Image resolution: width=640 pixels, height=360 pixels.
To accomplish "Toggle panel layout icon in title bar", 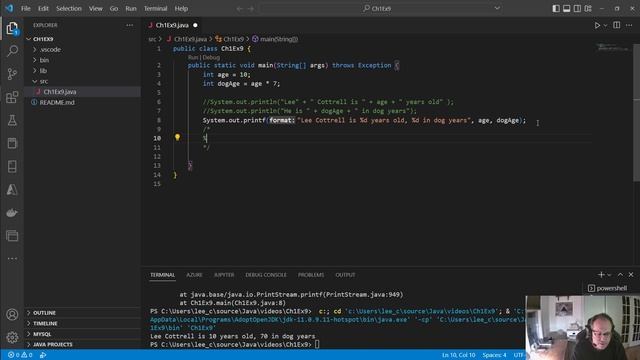I will (x=567, y=8).
